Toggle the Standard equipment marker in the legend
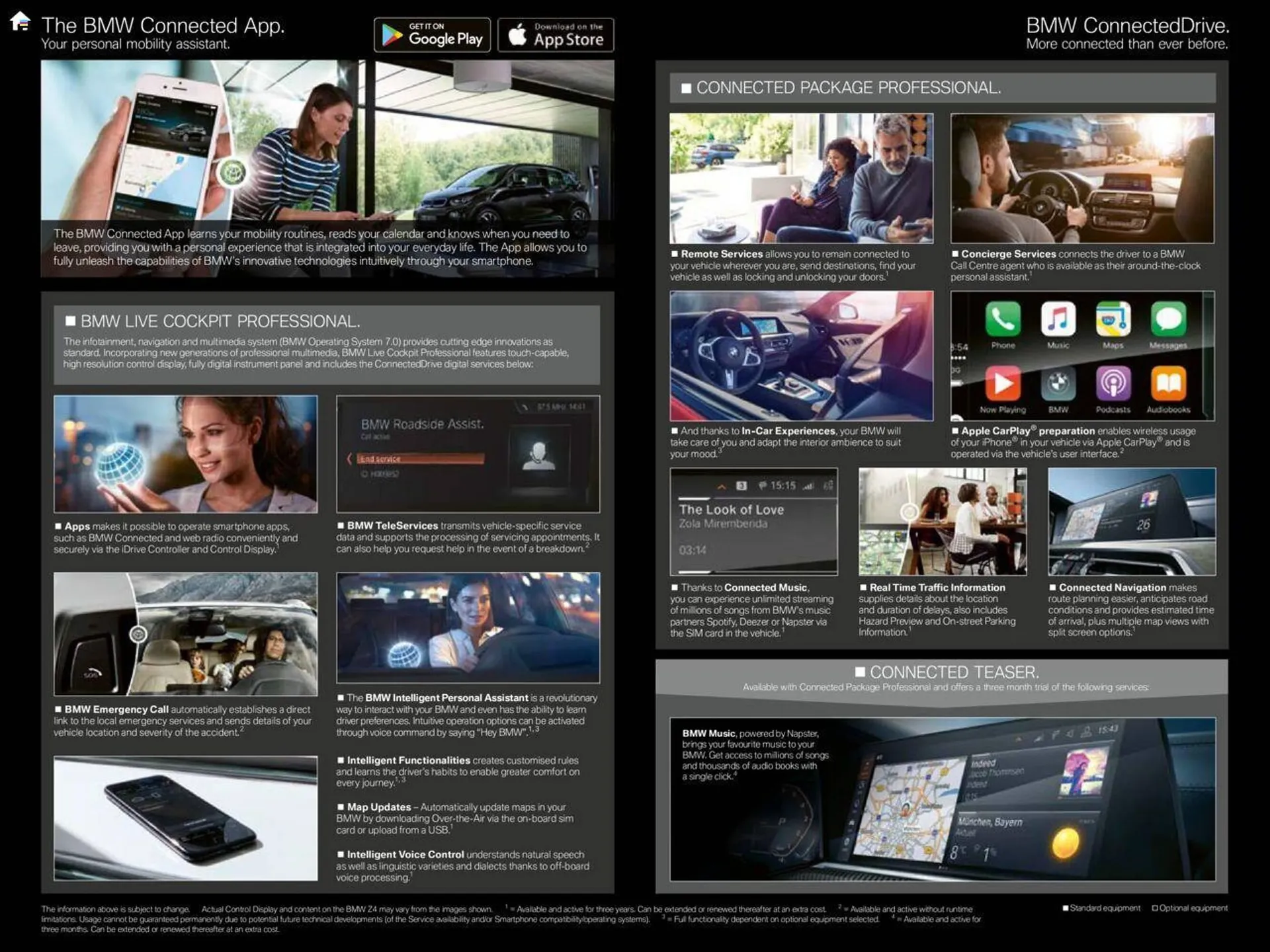 point(1066,908)
